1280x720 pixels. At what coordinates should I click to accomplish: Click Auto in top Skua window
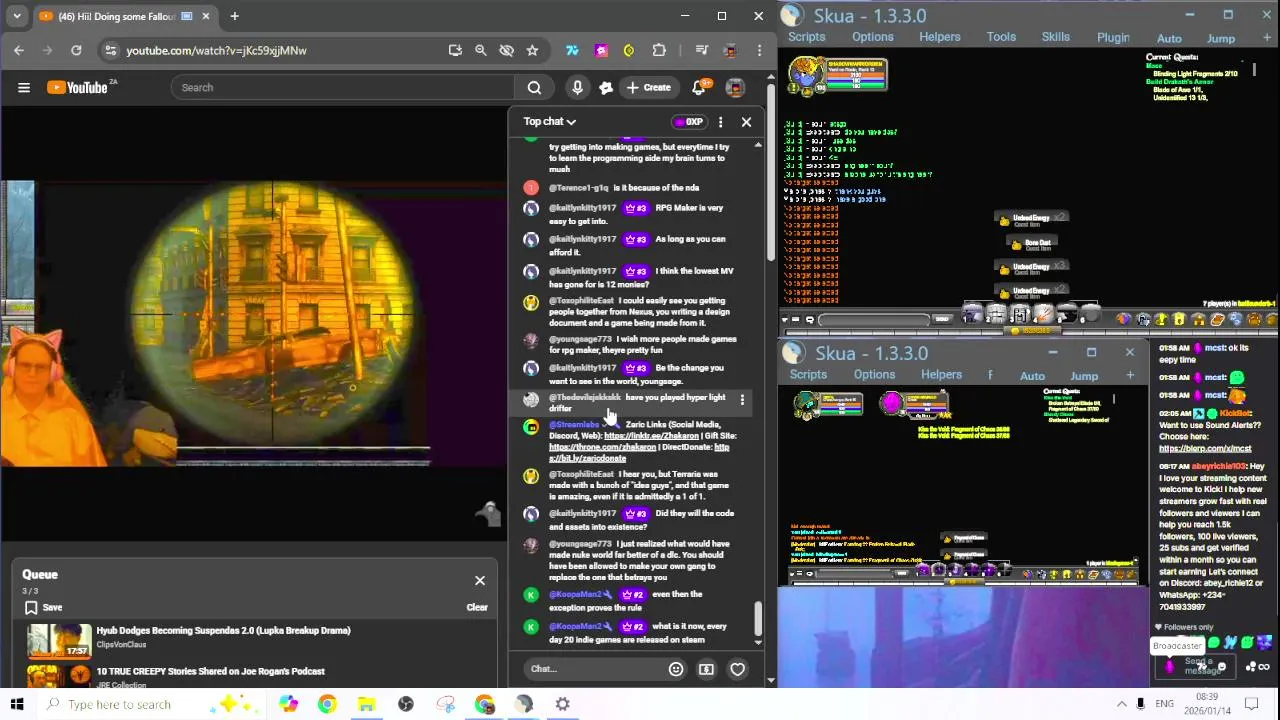1169,38
